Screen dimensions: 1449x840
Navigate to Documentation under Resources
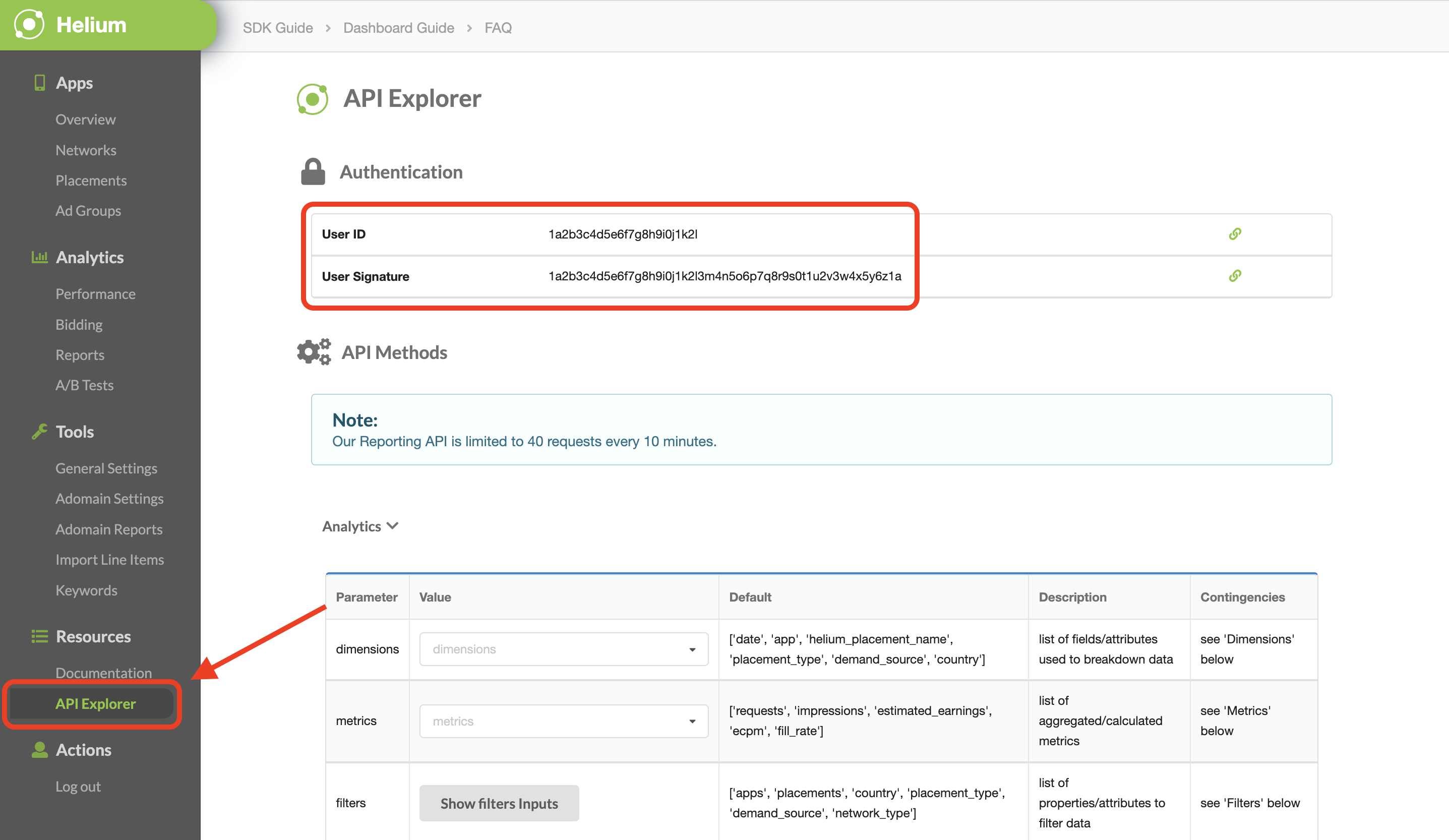pos(102,672)
